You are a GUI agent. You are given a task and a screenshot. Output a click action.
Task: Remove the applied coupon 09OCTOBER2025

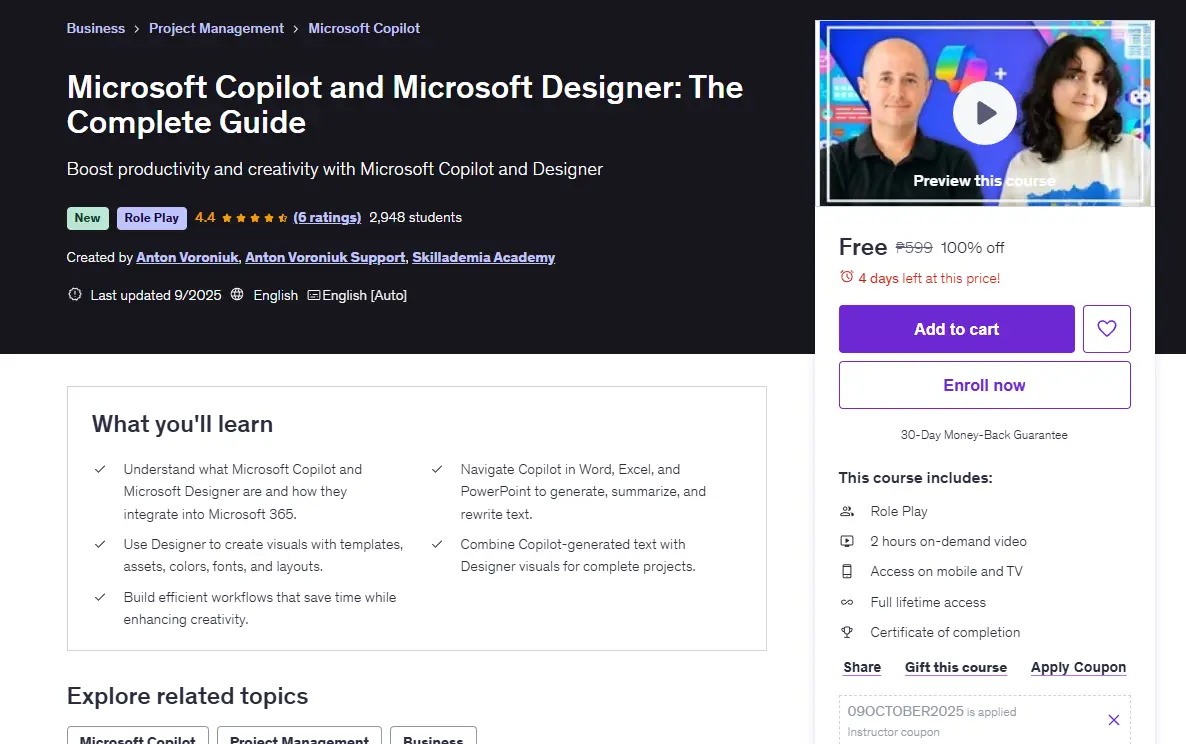[1113, 720]
